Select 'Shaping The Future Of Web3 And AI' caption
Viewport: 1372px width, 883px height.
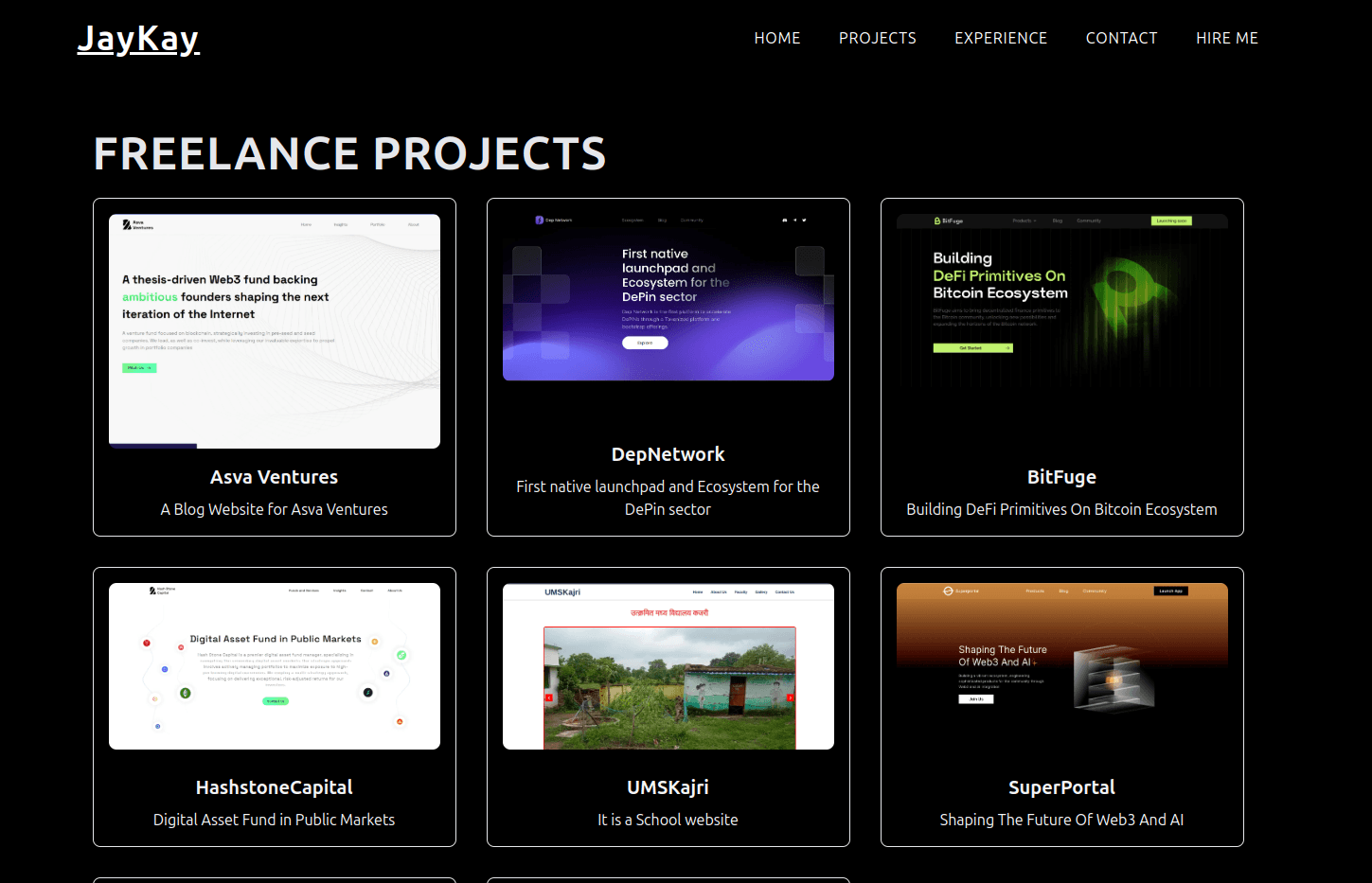[x=1062, y=820]
